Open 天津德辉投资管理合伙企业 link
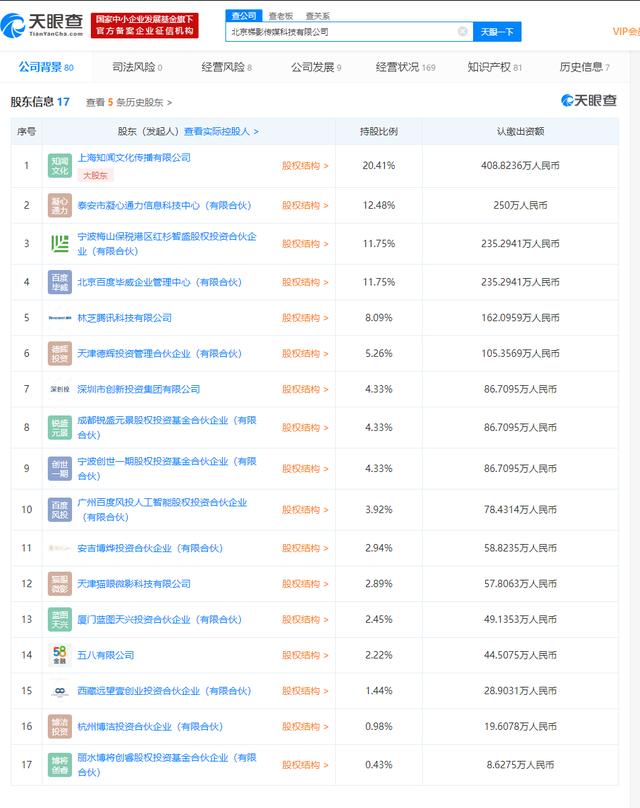This screenshot has width=640, height=808. coord(159,354)
